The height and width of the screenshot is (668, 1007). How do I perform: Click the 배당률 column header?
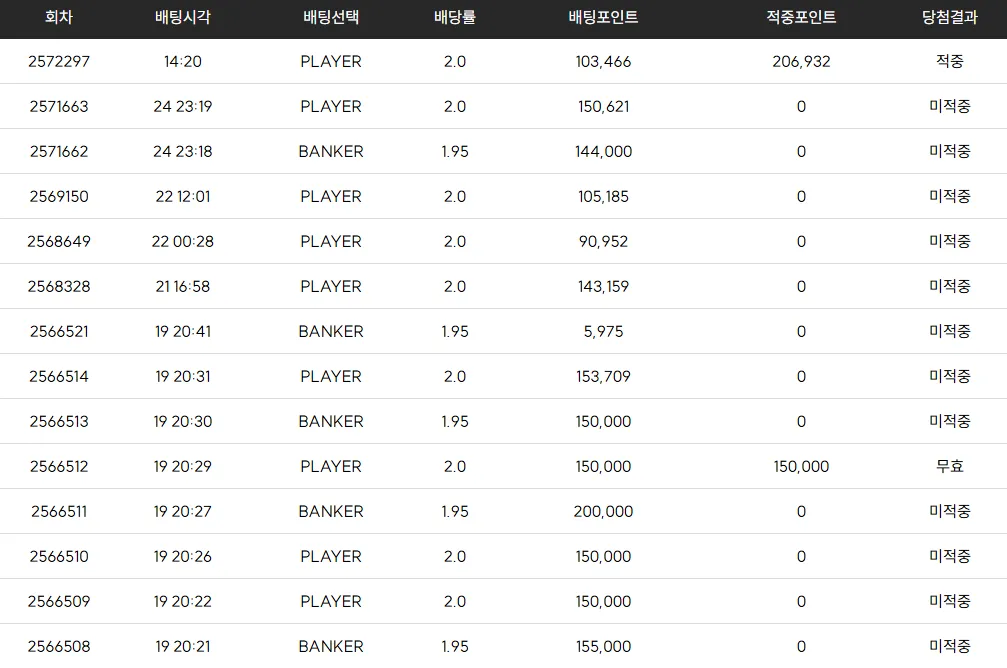pyautogui.click(x=455, y=17)
